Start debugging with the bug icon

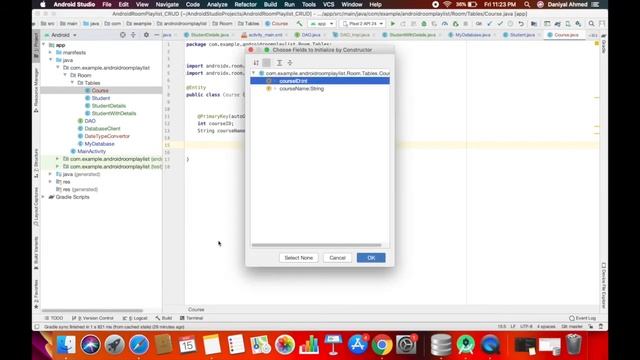(x=424, y=24)
